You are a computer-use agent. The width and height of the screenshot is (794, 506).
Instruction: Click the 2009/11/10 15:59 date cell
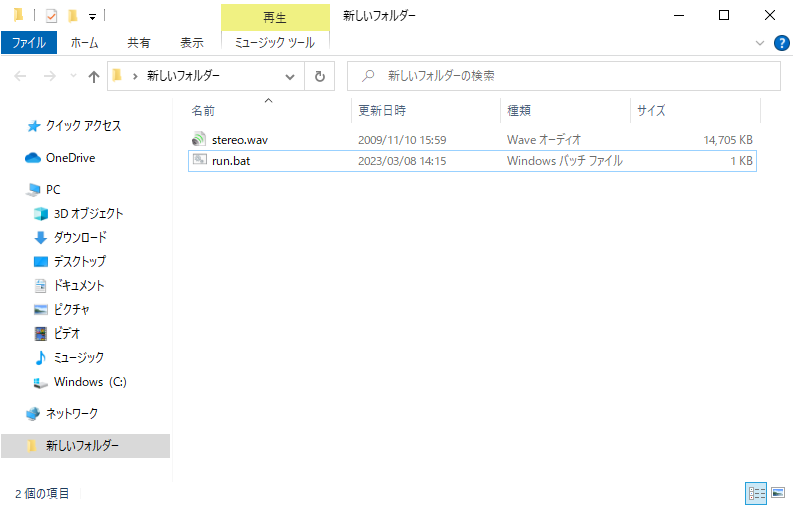(402, 140)
